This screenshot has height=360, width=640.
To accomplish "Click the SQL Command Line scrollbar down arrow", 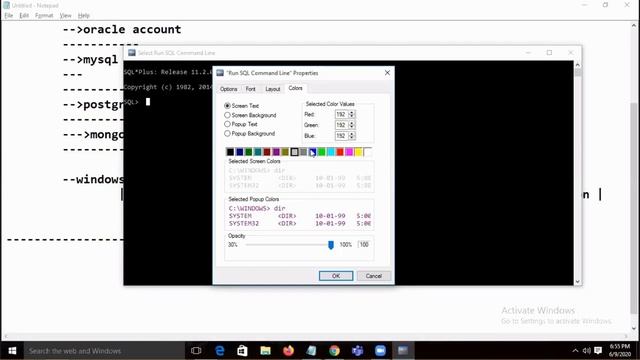I will point(578,281).
